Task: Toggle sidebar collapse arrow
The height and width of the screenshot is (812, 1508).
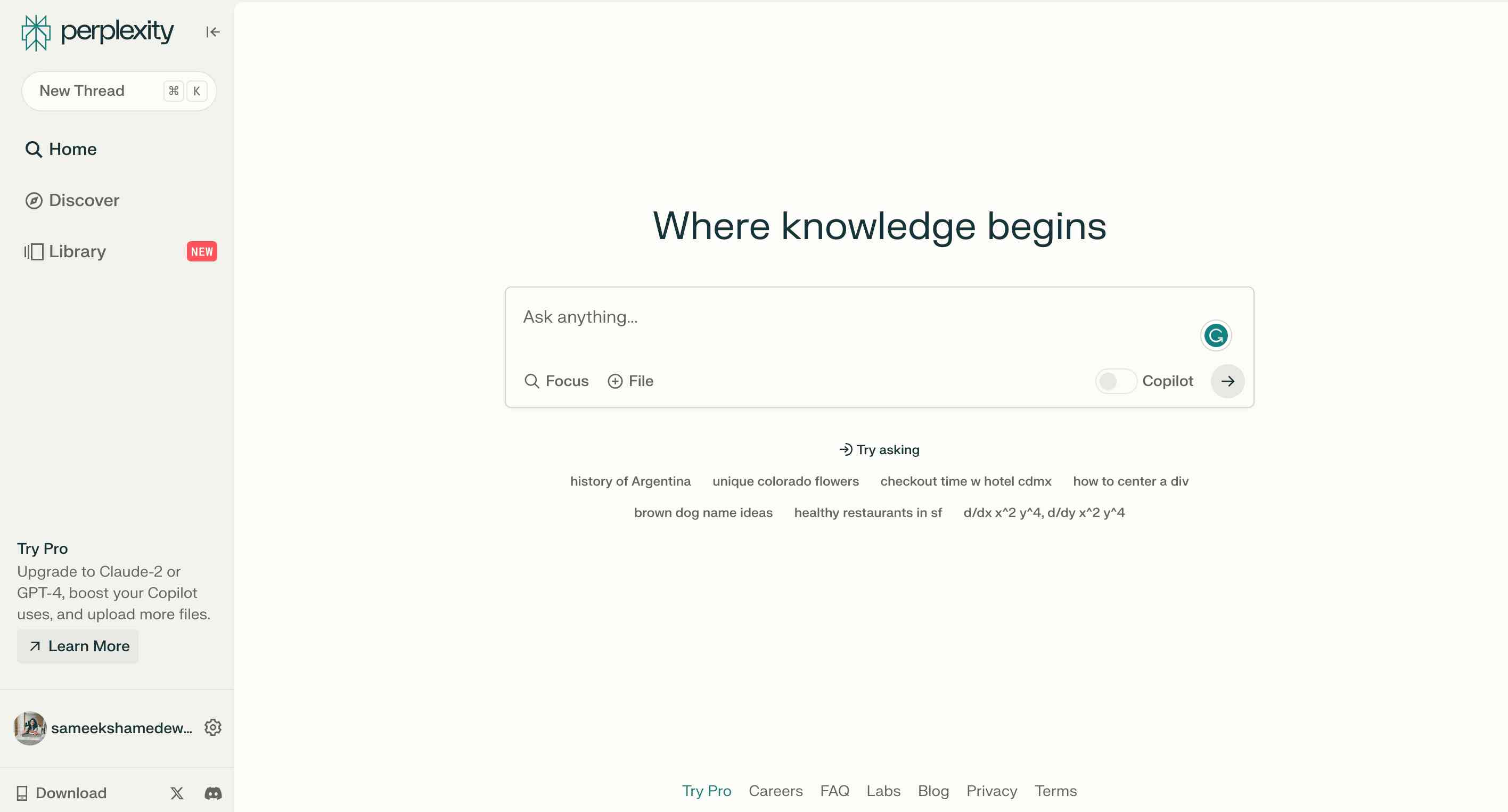Action: click(x=212, y=32)
